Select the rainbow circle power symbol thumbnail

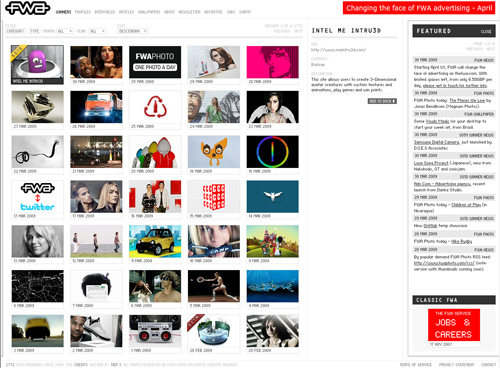[x=272, y=152]
